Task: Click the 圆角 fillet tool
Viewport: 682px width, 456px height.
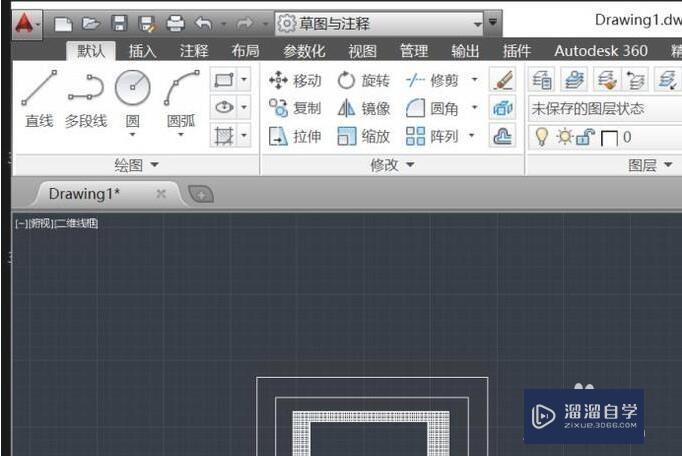Action: pyautogui.click(x=432, y=108)
